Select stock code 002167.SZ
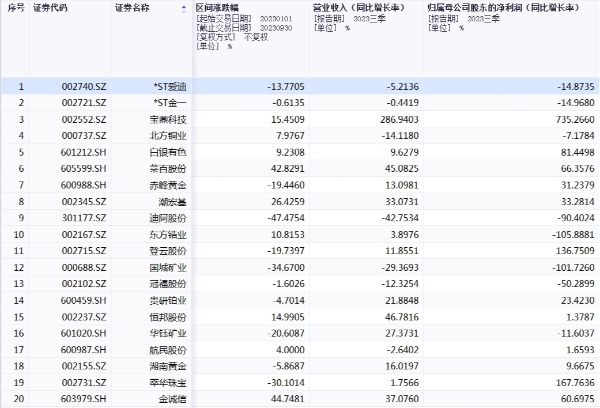This screenshot has width=600, height=408. coord(84,235)
